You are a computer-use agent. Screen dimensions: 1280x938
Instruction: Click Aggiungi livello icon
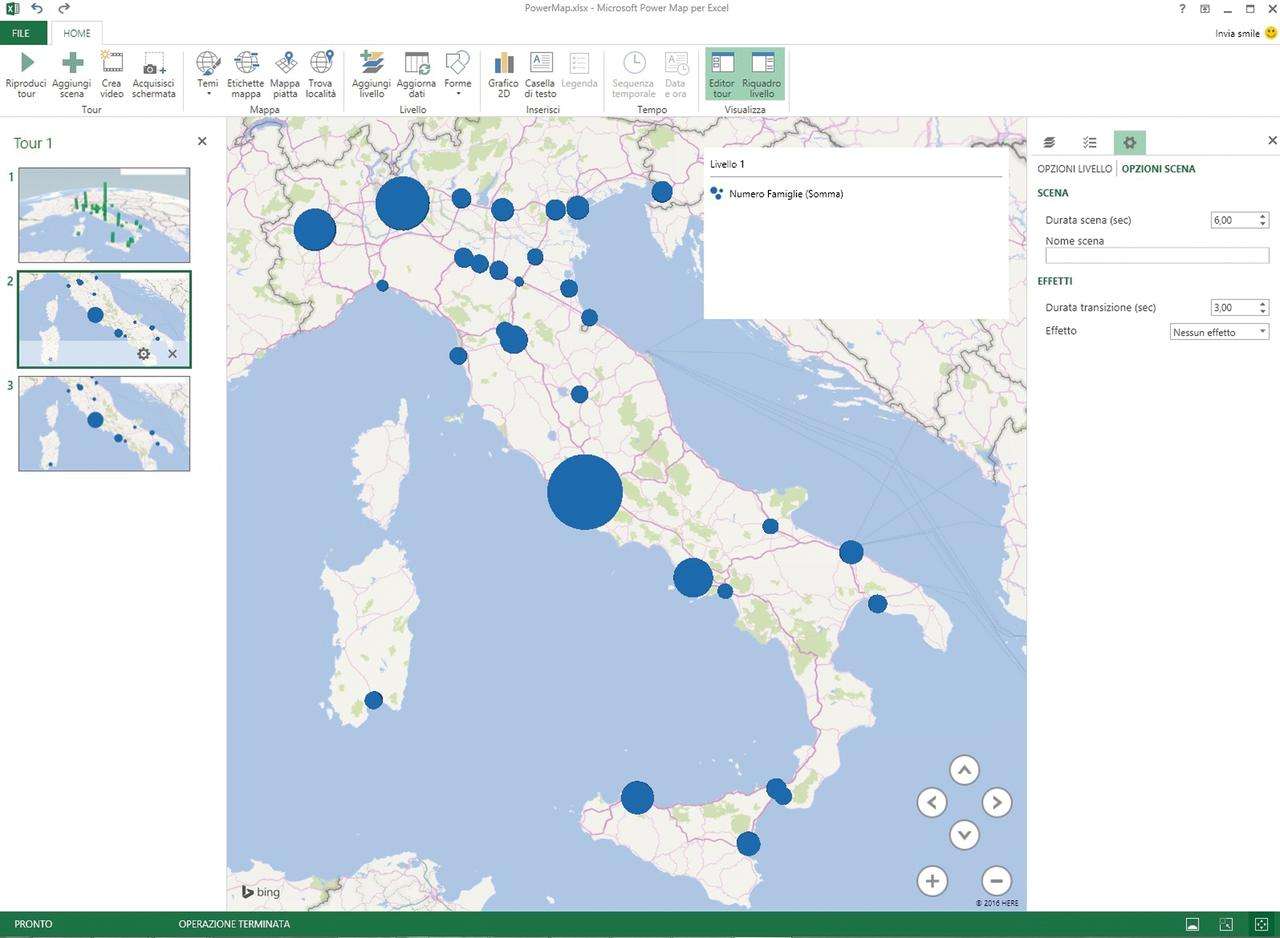(x=371, y=64)
